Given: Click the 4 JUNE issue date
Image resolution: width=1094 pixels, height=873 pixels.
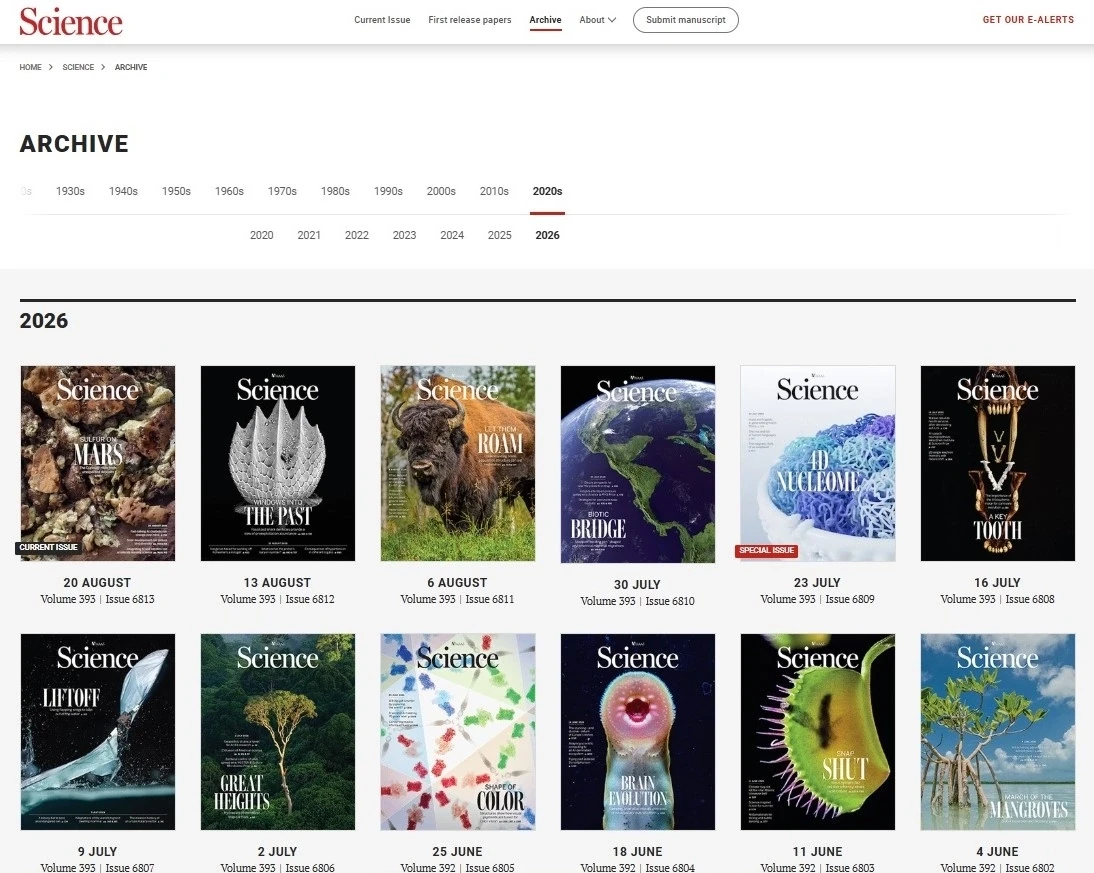Looking at the screenshot, I should (x=997, y=851).
